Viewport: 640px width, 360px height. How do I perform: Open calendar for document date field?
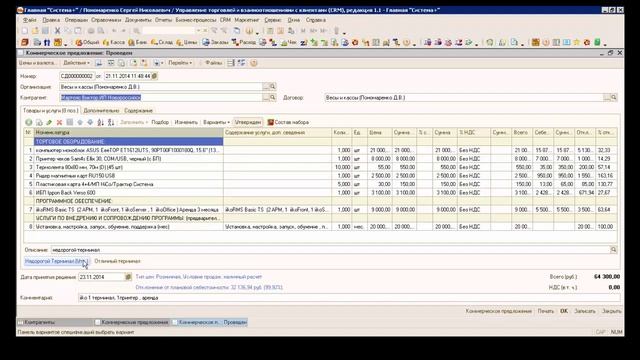[155, 76]
